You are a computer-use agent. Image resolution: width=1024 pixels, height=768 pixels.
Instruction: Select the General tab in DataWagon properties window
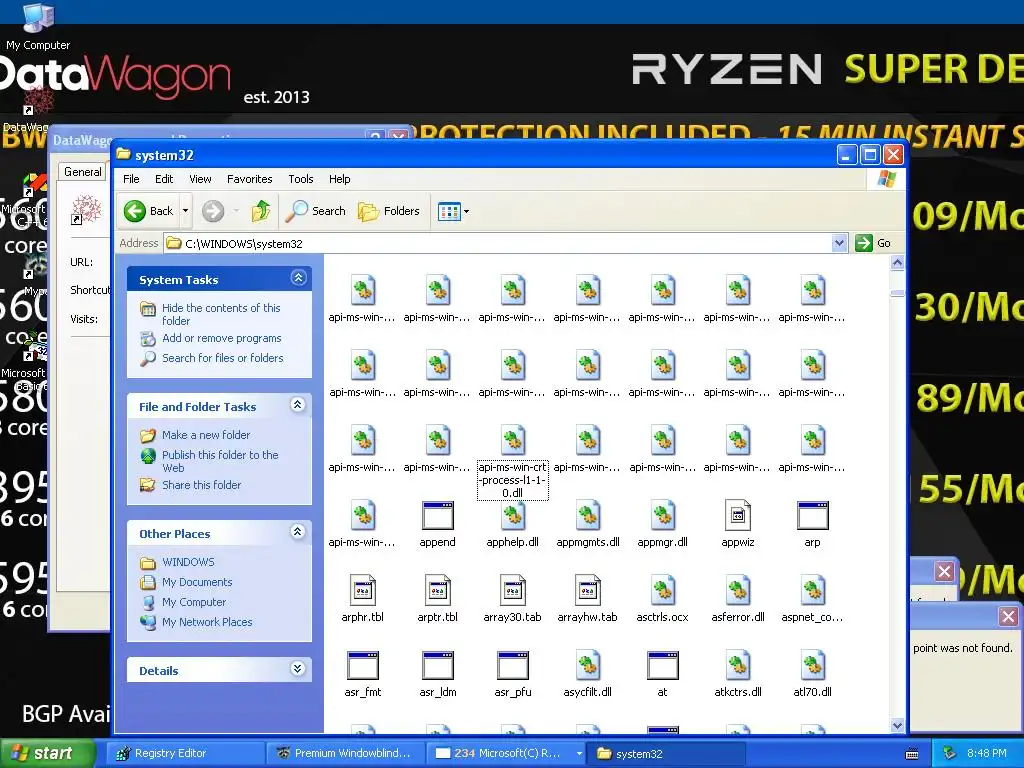83,172
